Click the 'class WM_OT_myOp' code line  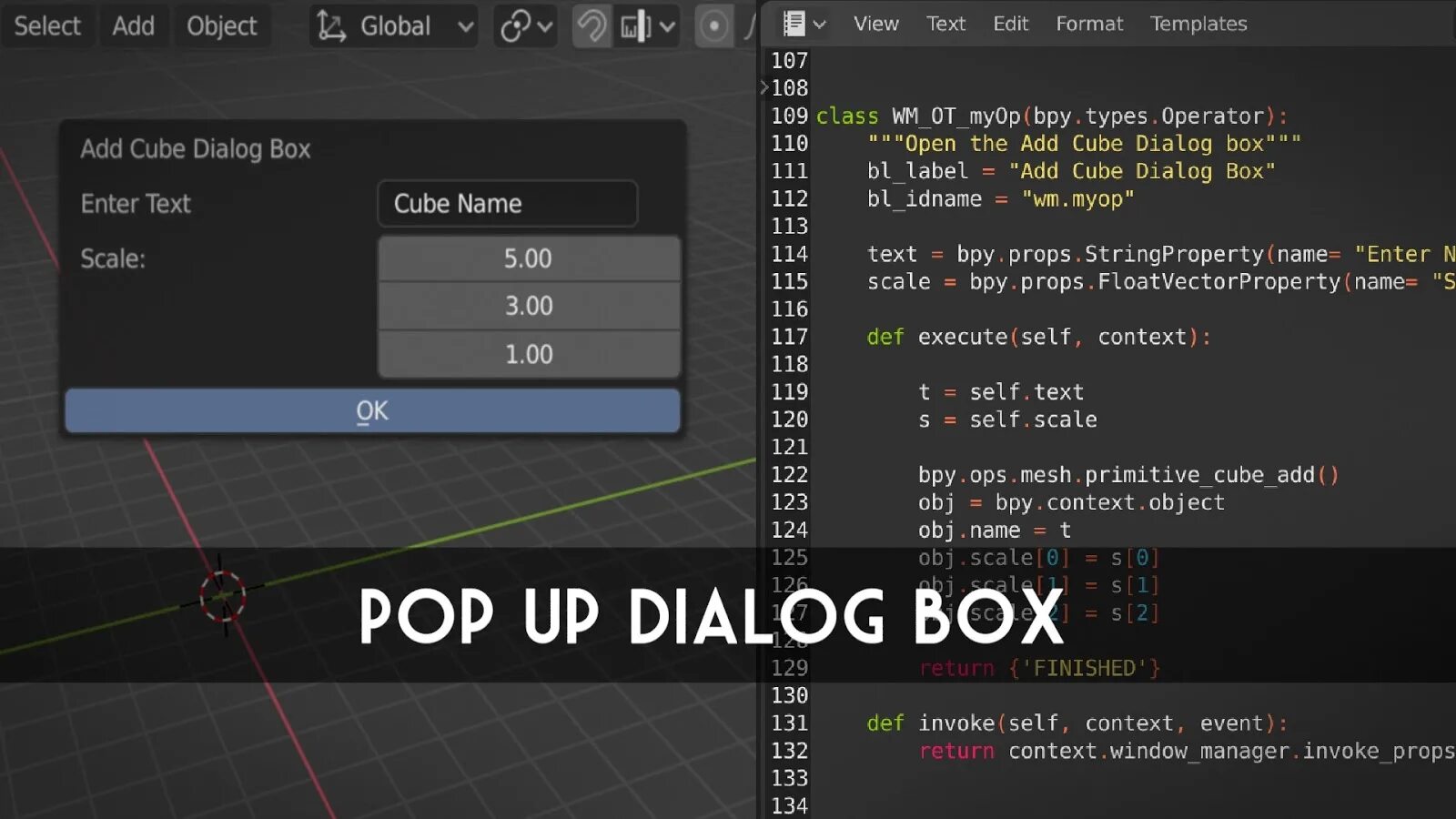tap(1052, 116)
